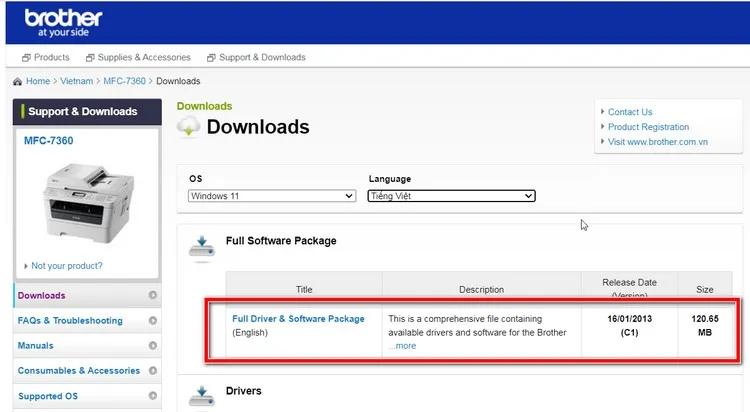Click the Contact Us link
Viewport: 750px width, 412px height.
630,112
